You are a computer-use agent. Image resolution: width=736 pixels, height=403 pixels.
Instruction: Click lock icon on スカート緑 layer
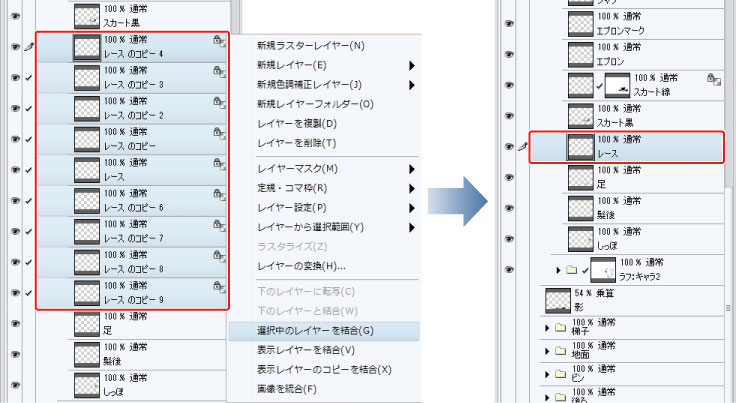click(x=714, y=79)
